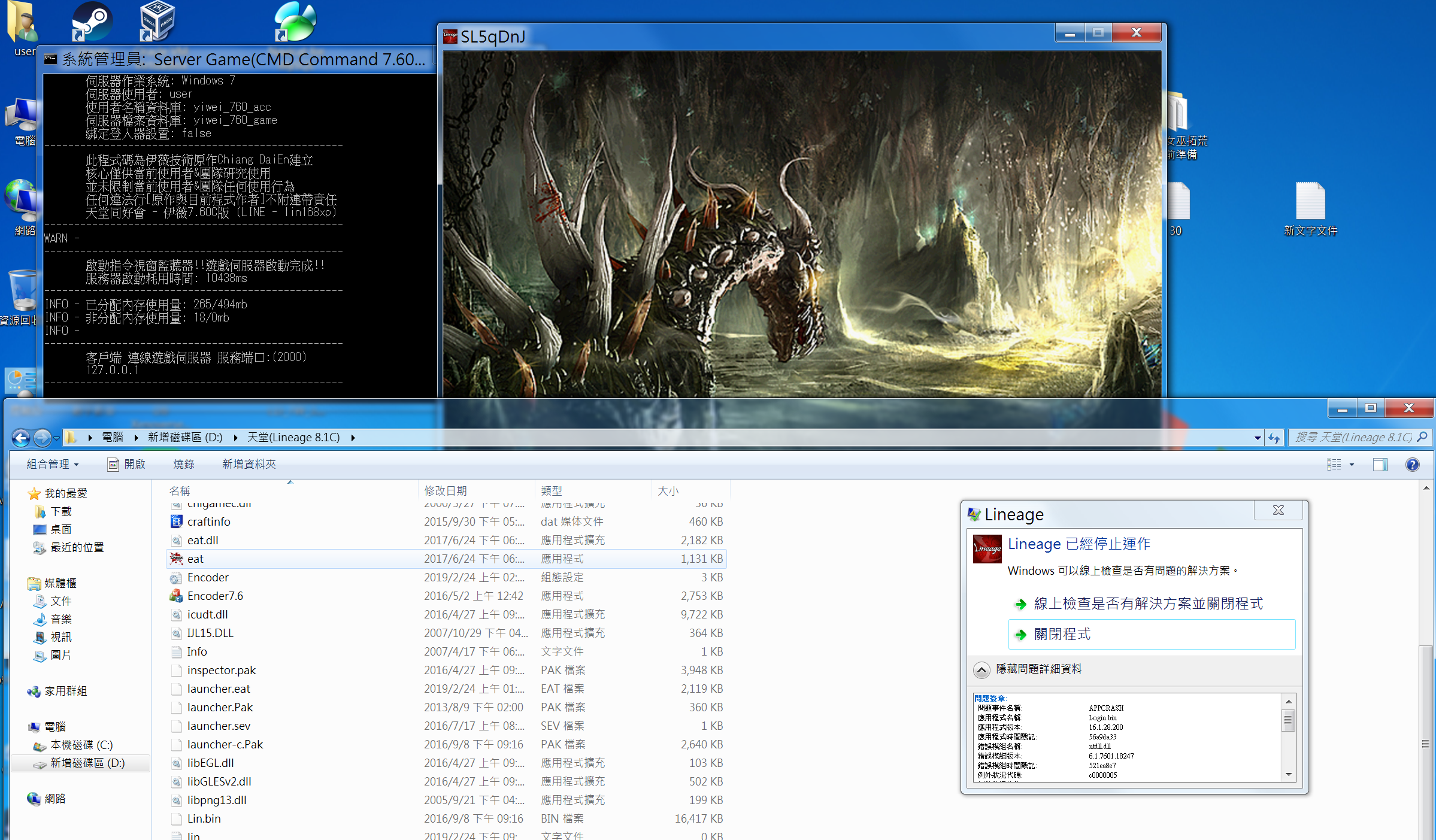Click the Server Game CMD window icon
1436x840 pixels.
[x=51, y=59]
